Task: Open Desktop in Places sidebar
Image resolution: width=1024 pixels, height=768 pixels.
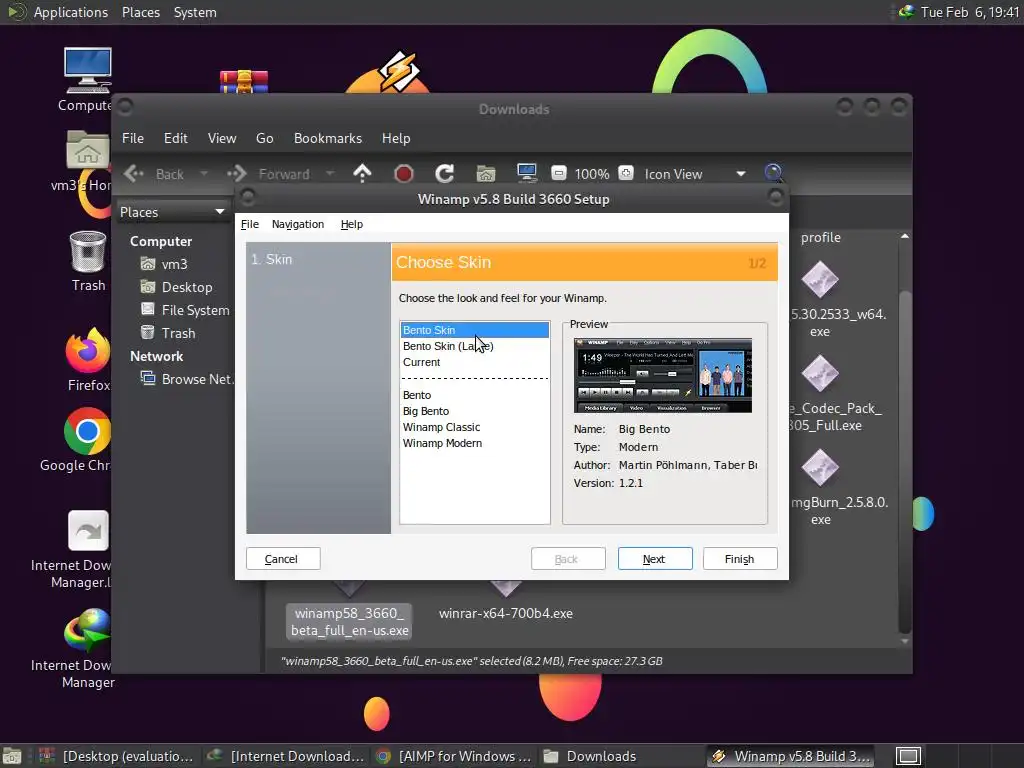Action: (x=176, y=287)
